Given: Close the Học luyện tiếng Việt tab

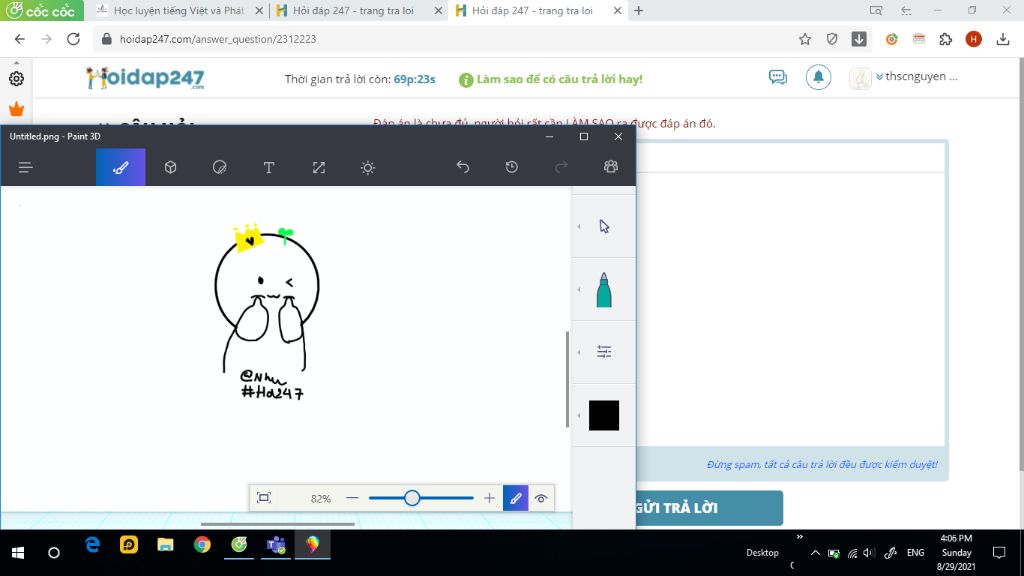Looking at the screenshot, I should (259, 10).
